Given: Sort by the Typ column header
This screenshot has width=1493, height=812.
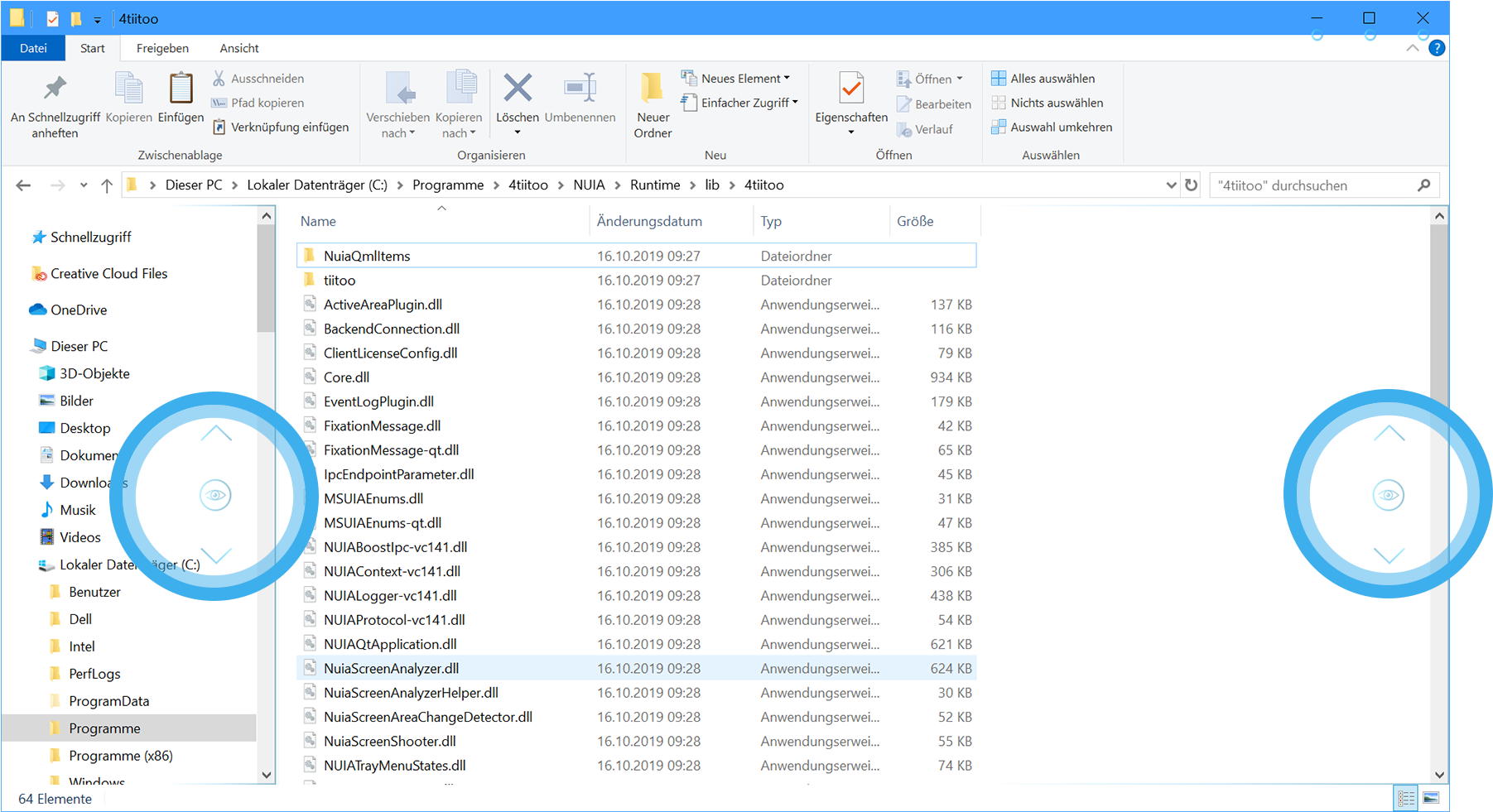Looking at the screenshot, I should click(x=822, y=221).
